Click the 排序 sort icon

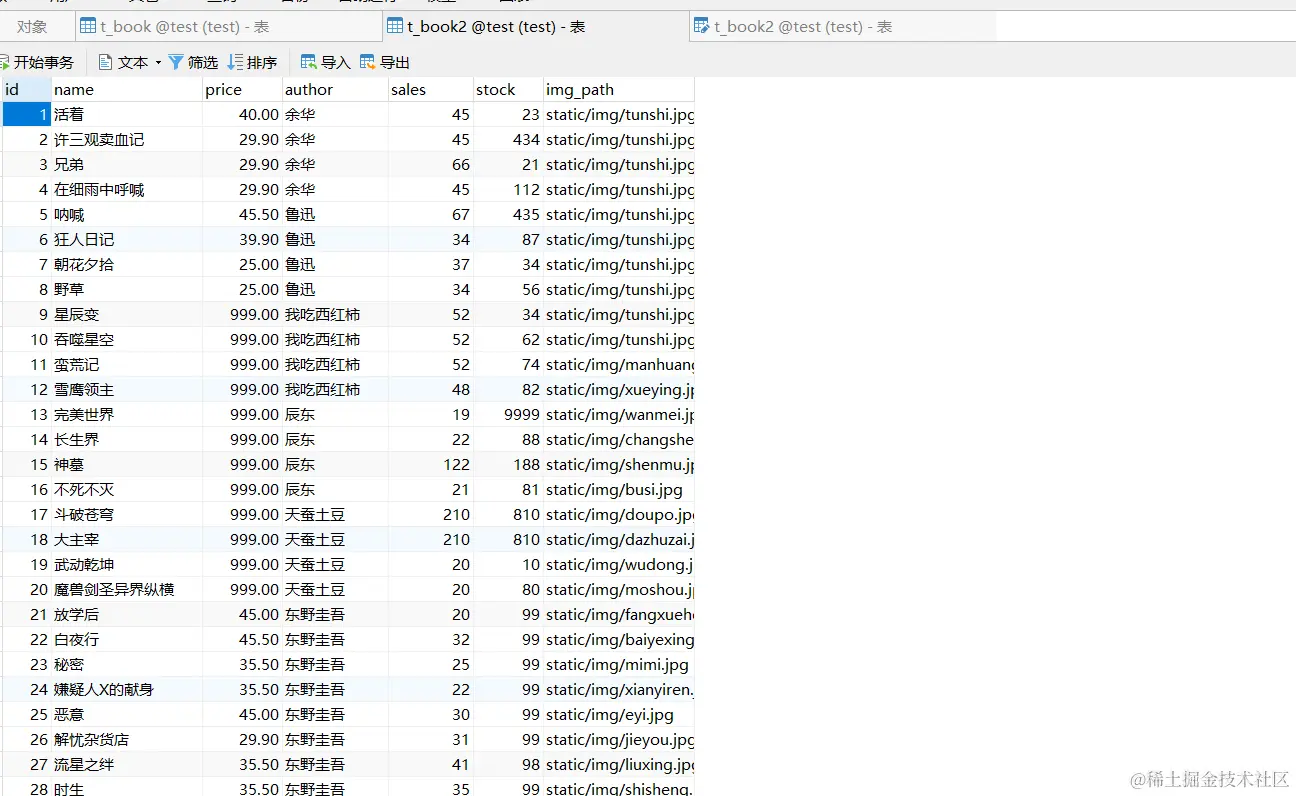point(235,62)
